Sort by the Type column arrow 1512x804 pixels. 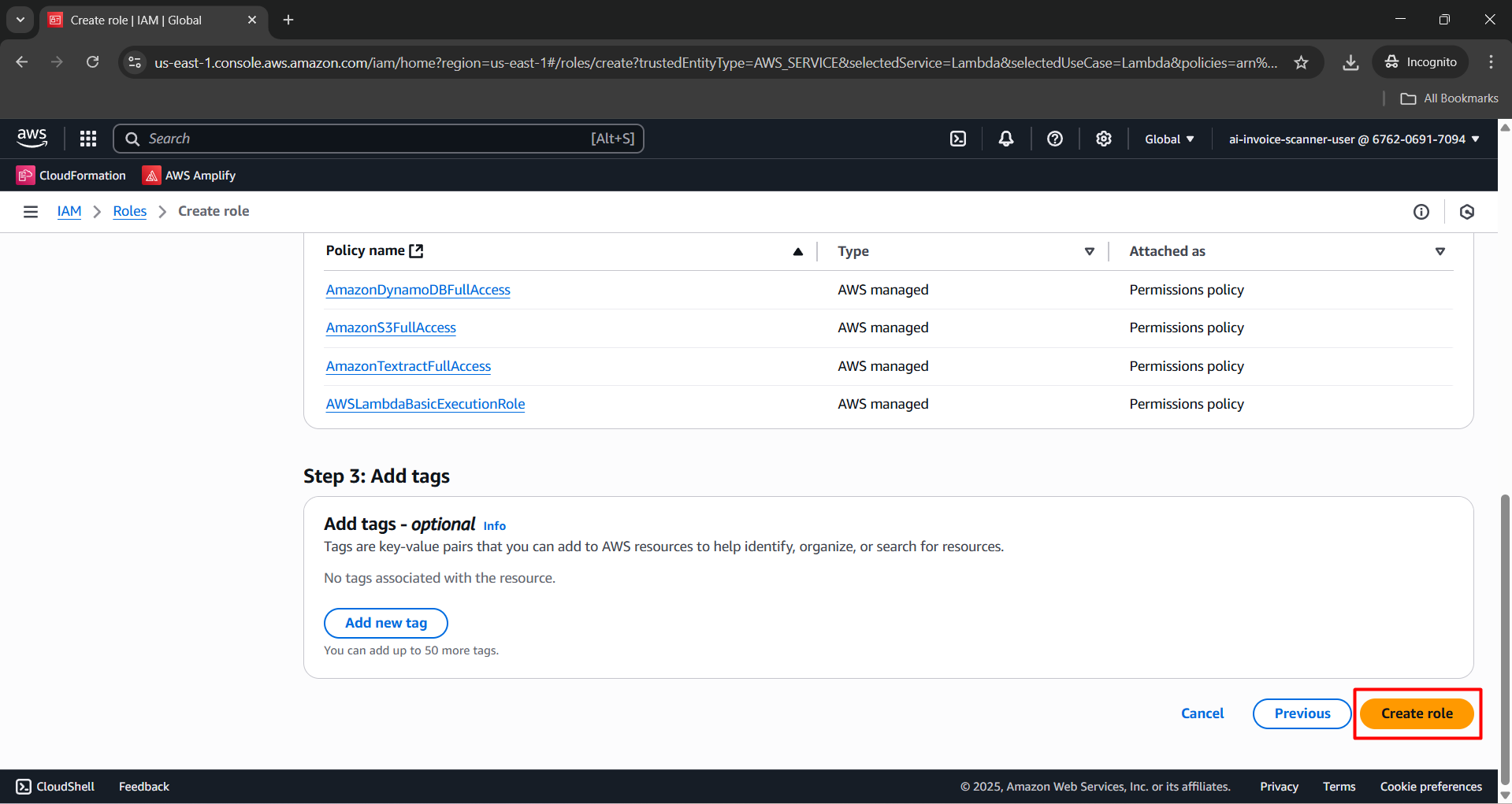(1089, 251)
